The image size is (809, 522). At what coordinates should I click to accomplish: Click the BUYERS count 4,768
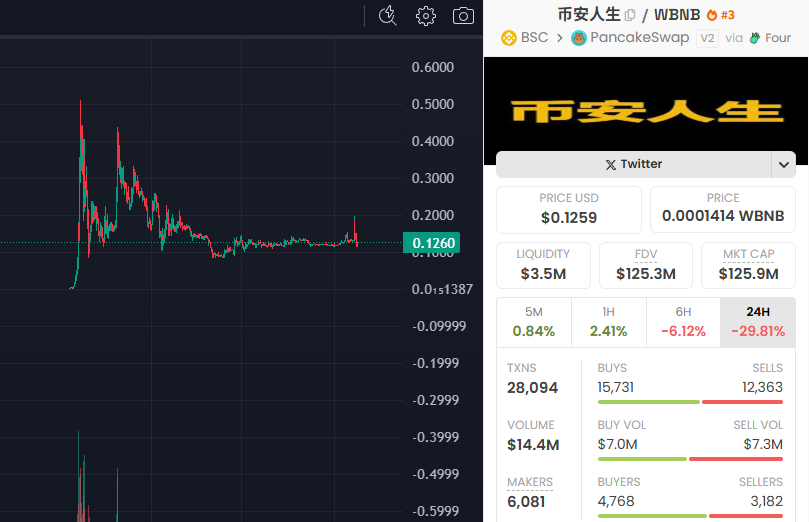tap(616, 501)
